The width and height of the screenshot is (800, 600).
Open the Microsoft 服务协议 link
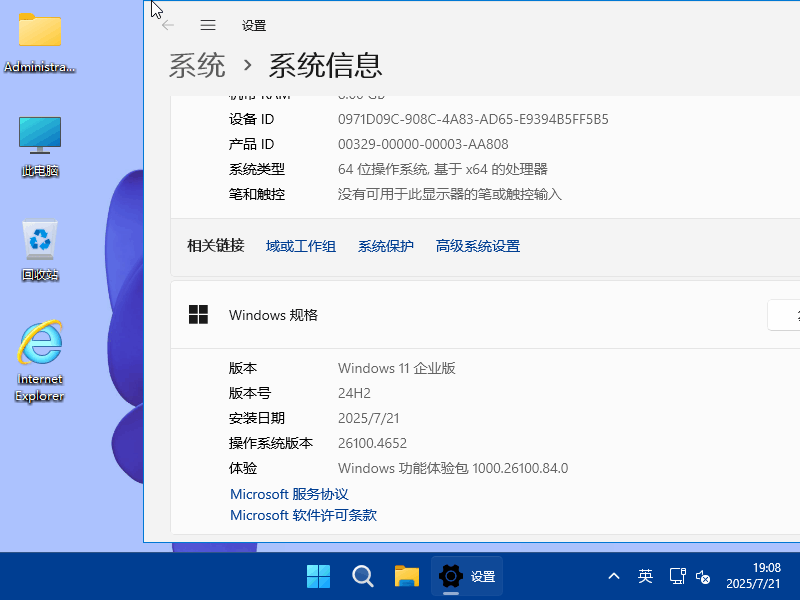pos(289,494)
